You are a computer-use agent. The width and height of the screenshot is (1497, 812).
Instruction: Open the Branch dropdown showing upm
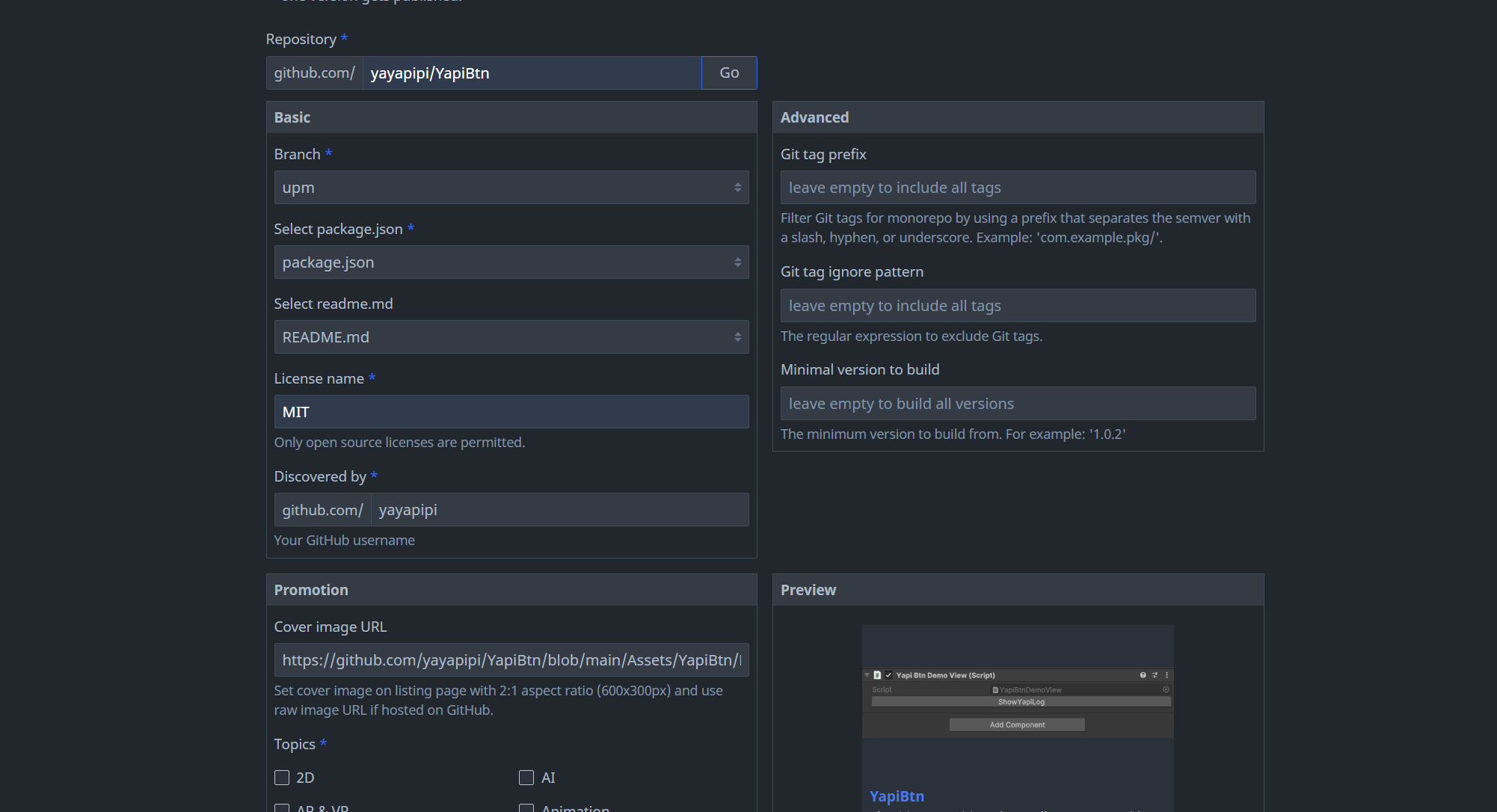511,188
